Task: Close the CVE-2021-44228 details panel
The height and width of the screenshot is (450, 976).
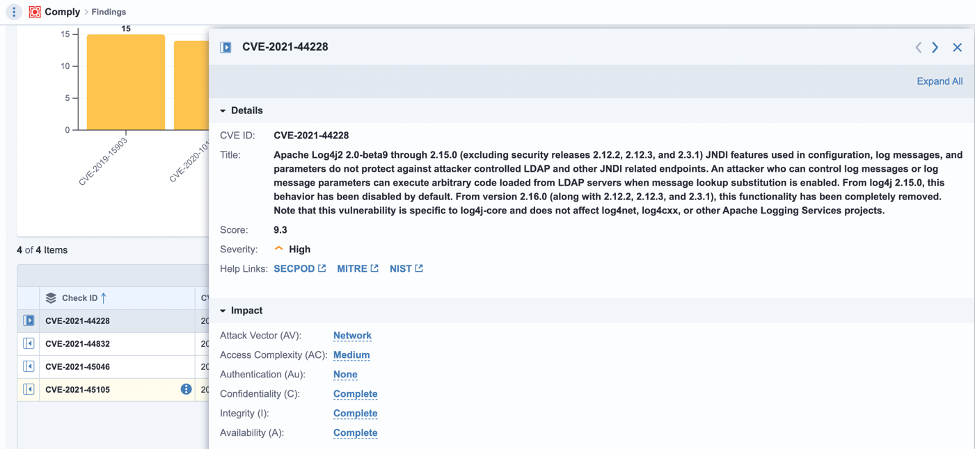Action: [x=957, y=47]
